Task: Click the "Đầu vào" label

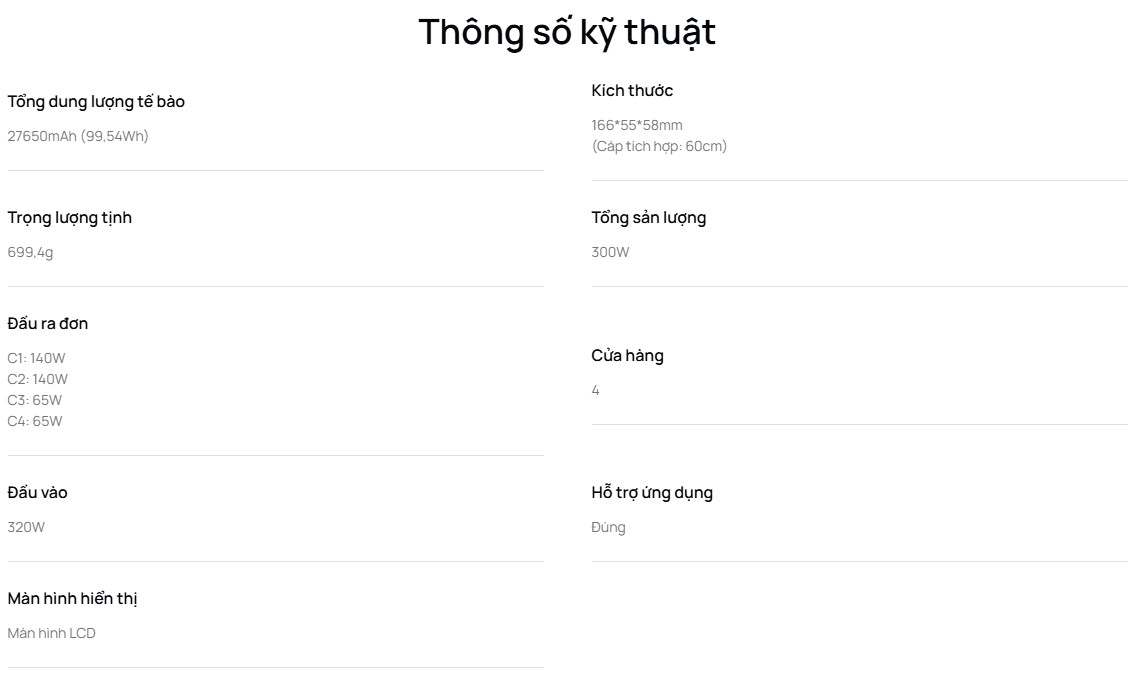Action: click(38, 493)
